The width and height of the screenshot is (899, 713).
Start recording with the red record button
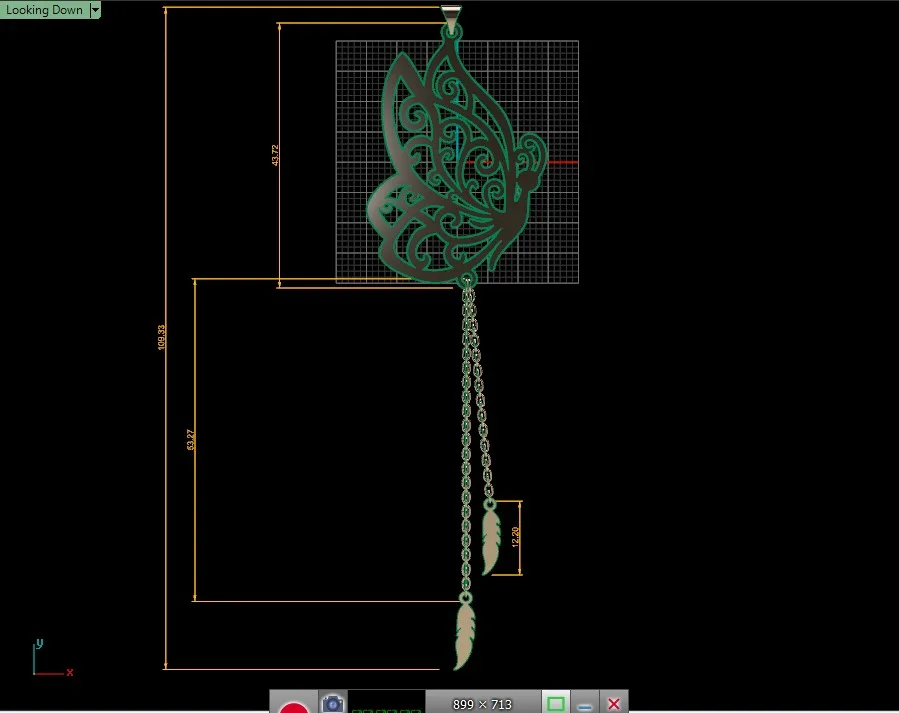[294, 705]
